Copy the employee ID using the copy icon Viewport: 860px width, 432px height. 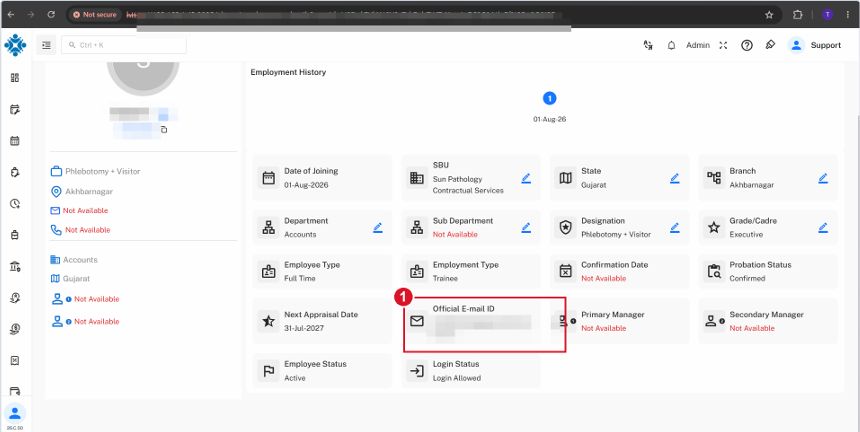point(163,130)
